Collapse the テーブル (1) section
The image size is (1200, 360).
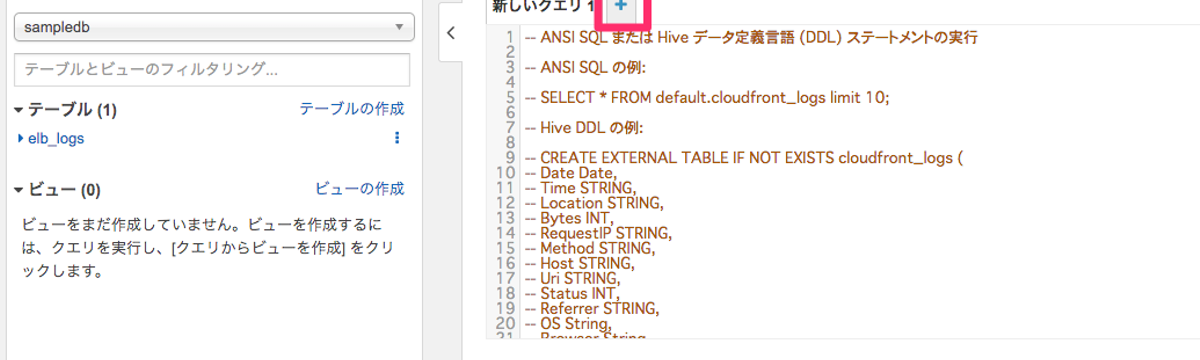pyautogui.click(x=20, y=109)
